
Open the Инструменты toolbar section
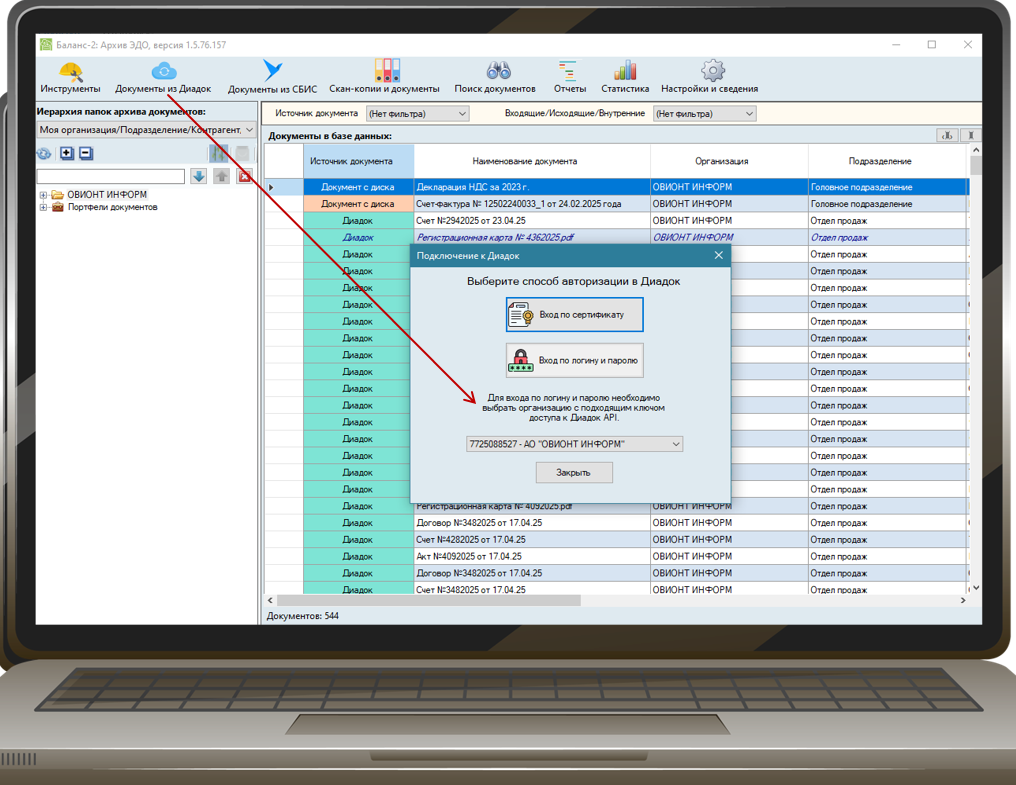coord(70,77)
